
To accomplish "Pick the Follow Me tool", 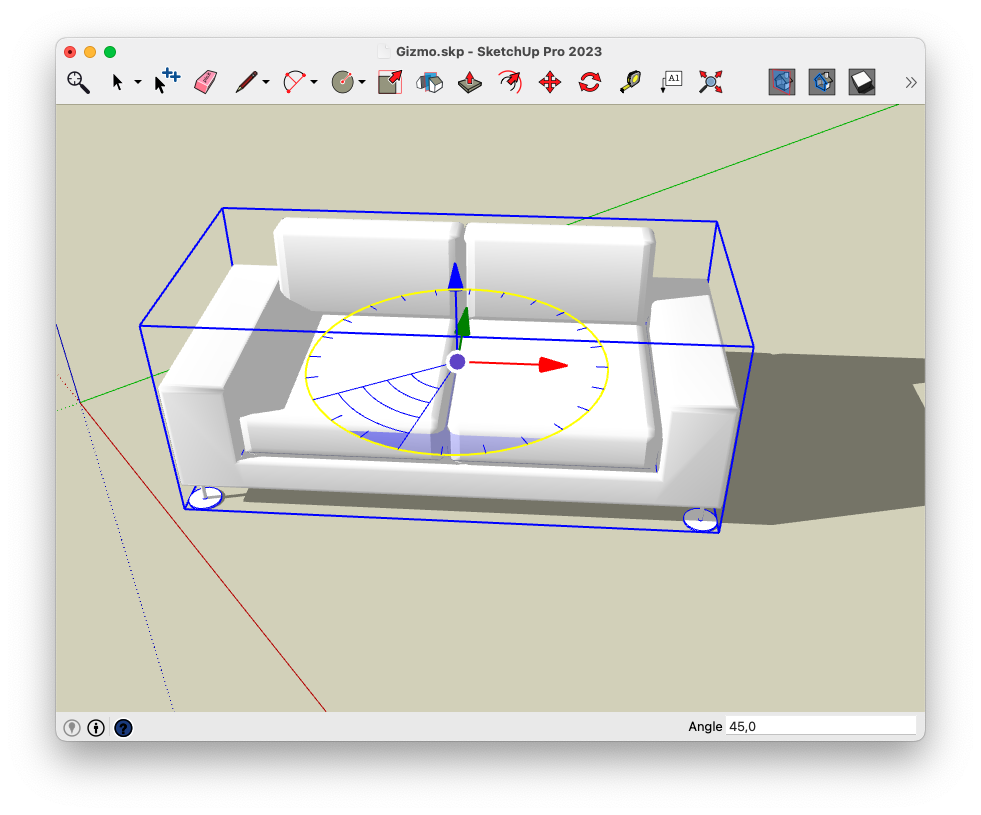I will coord(429,82).
